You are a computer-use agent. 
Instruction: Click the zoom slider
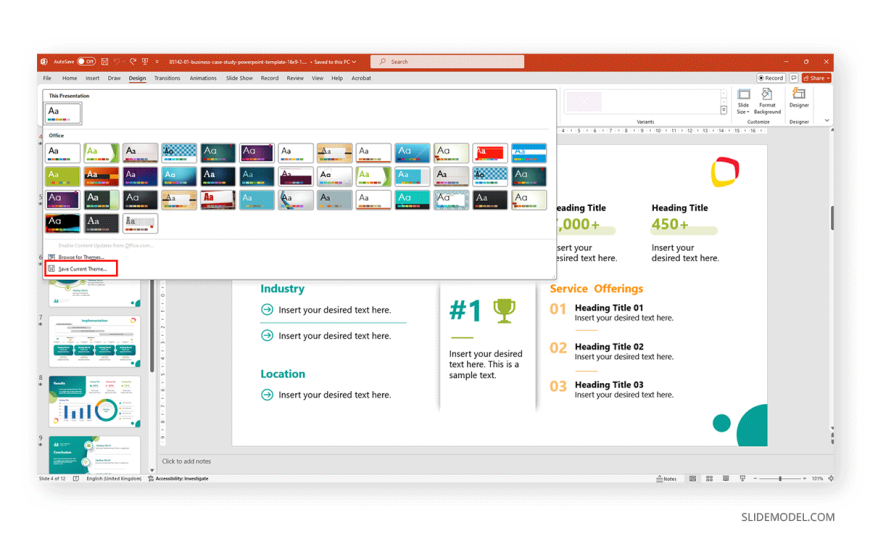[780, 478]
